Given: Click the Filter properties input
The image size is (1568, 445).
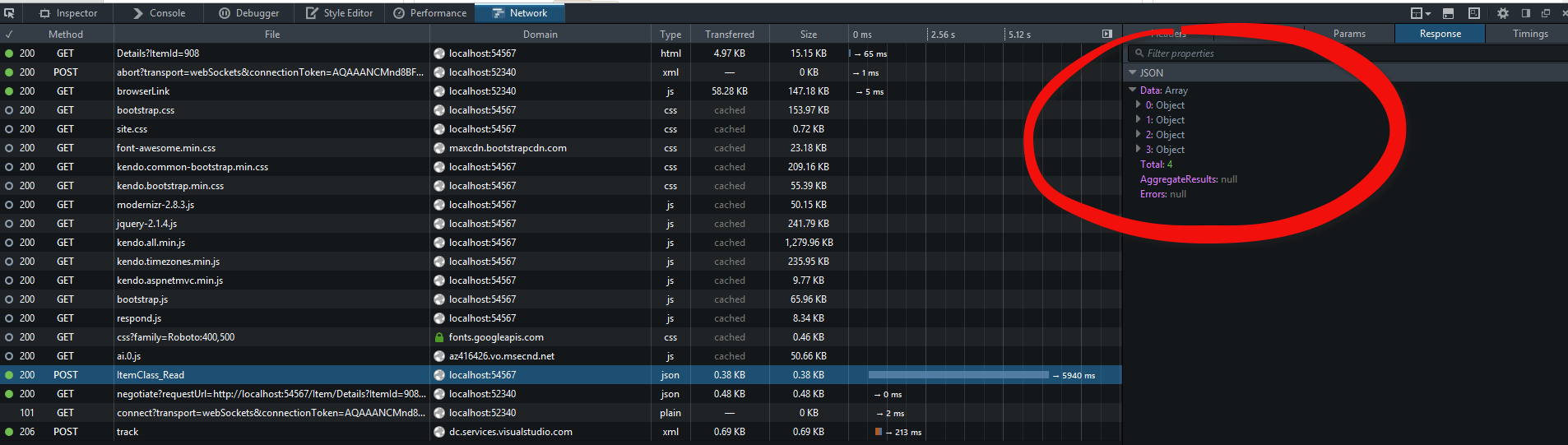Looking at the screenshot, I should tap(1349, 53).
